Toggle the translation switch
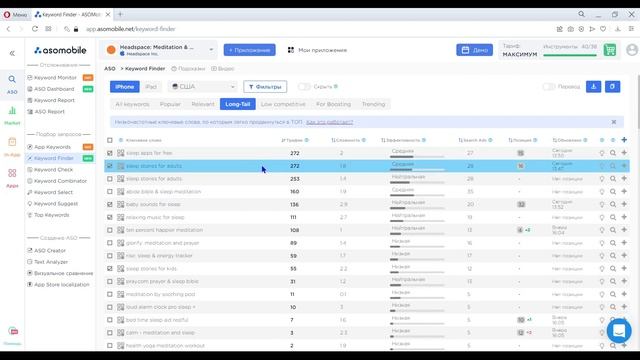Image resolution: width=640 pixels, height=360 pixels. 549,87
